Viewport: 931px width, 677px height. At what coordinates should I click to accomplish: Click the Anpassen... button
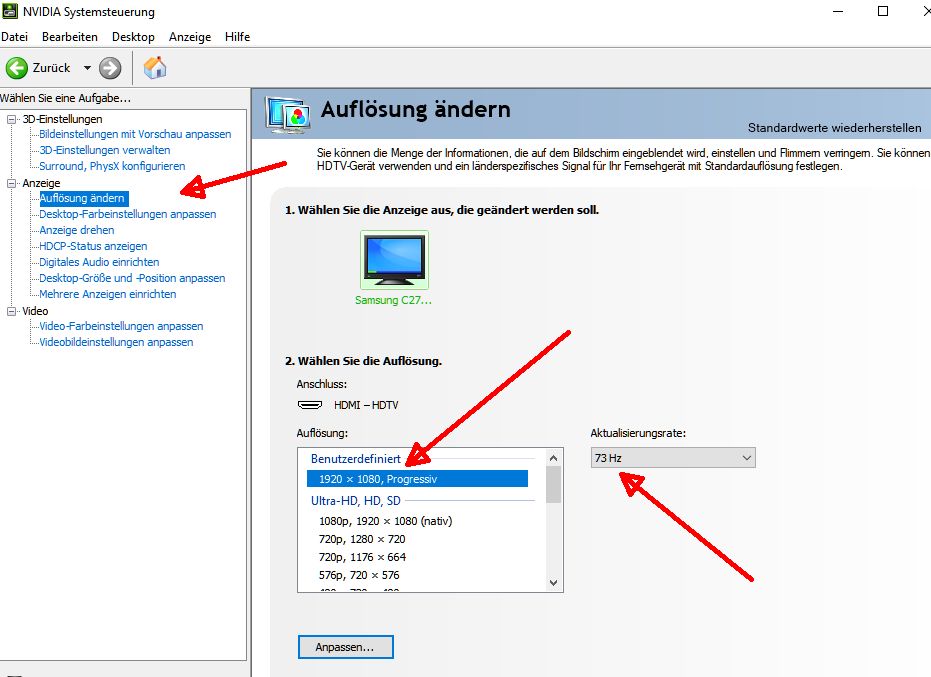[346, 647]
